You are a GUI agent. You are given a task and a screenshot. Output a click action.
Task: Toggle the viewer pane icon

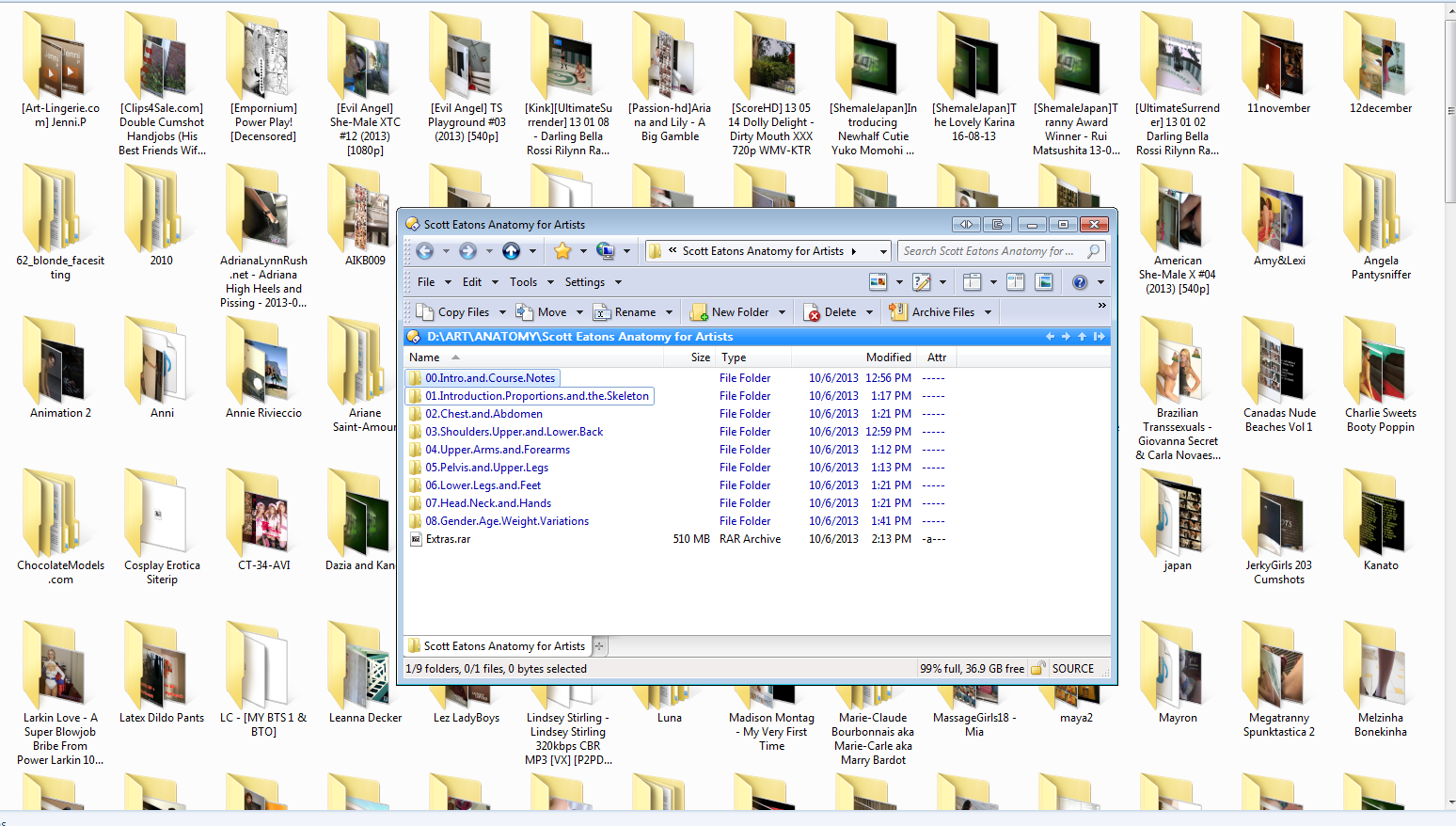coord(1043,282)
